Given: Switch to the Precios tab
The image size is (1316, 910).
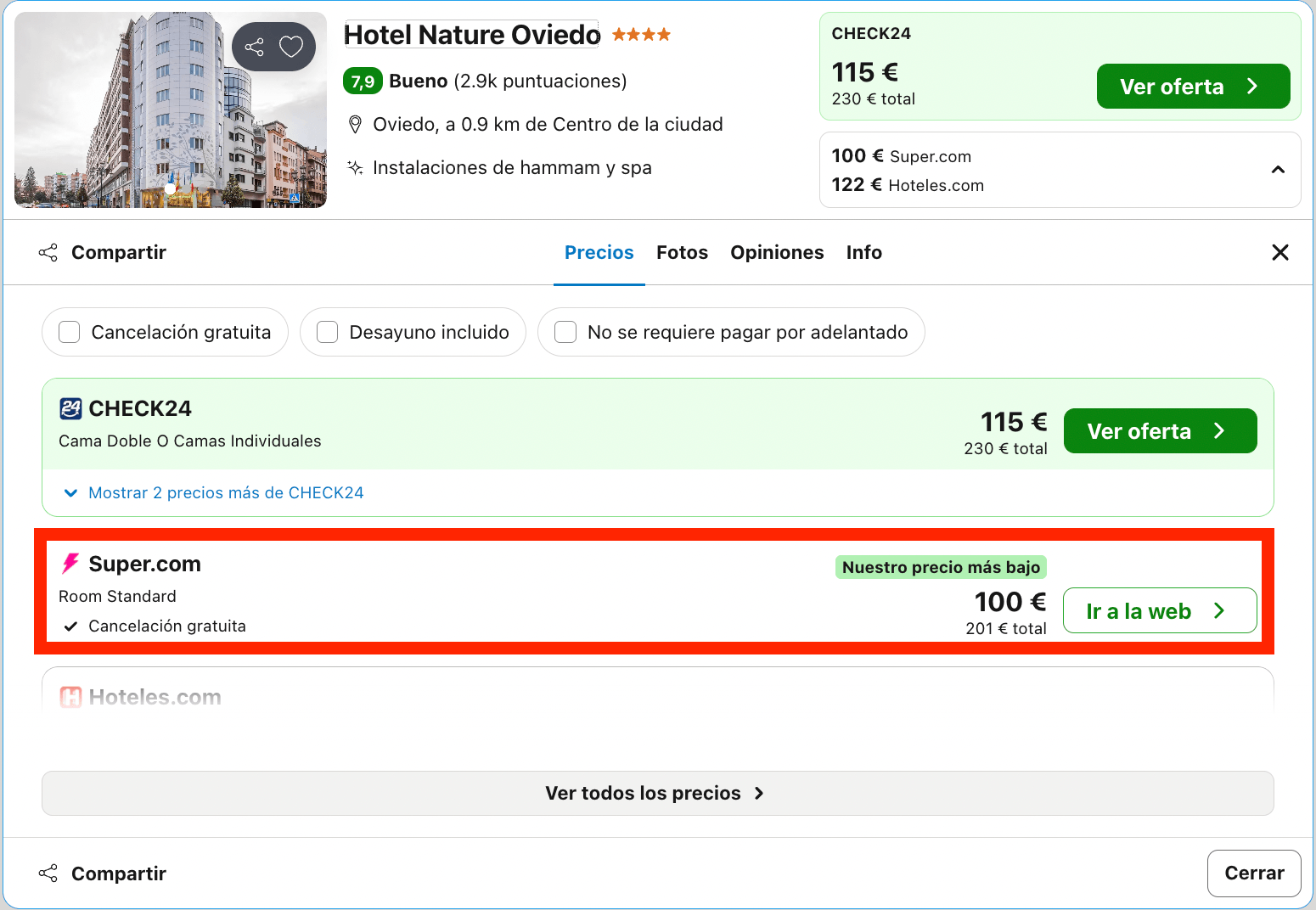Looking at the screenshot, I should point(599,252).
